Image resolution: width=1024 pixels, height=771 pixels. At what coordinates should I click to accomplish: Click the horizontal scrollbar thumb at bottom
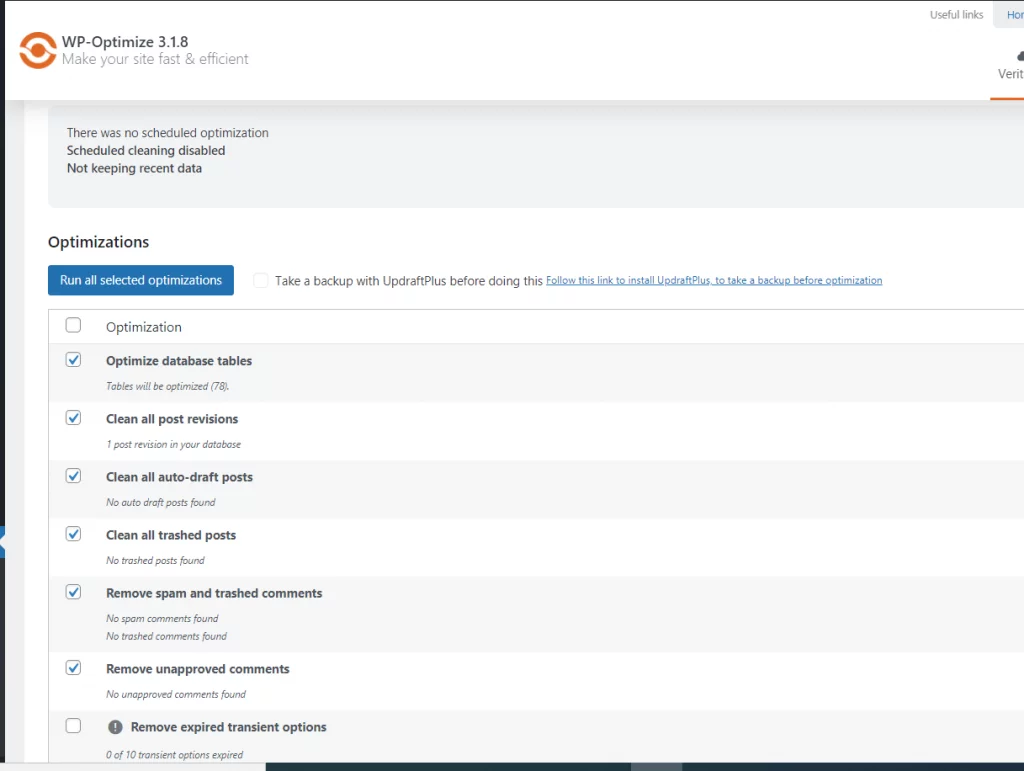coord(656,766)
